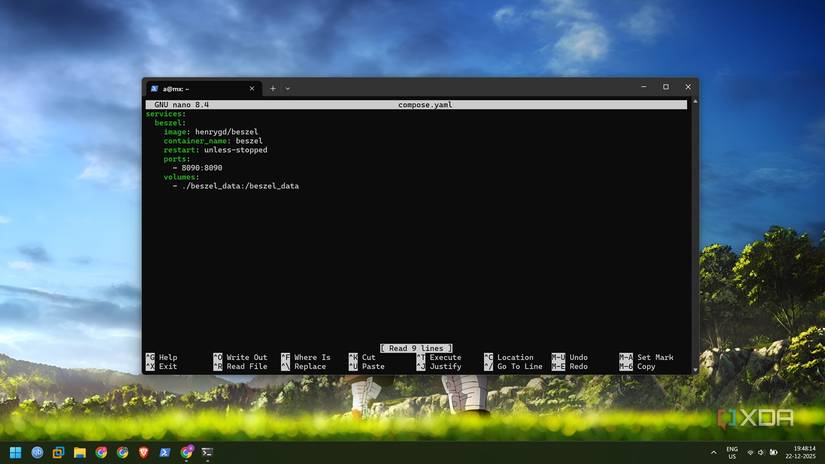The image size is (825, 464).
Task: Click the ^C Location shortcut label
Action: [x=509, y=357]
